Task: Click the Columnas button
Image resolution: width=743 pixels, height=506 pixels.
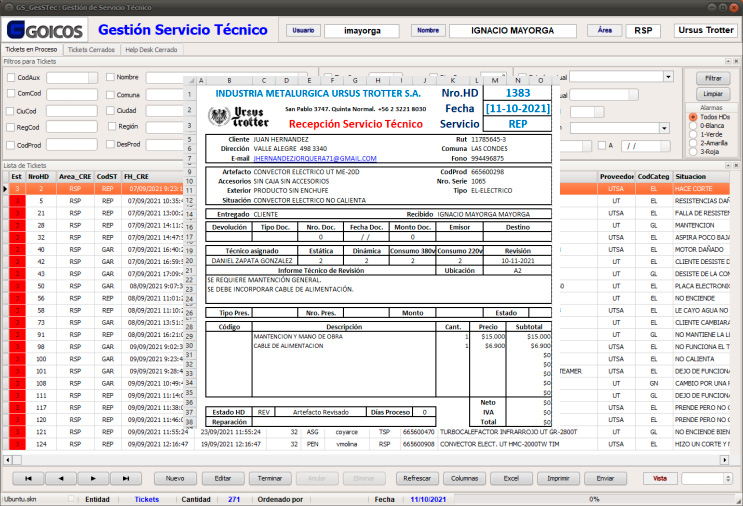Action: pyautogui.click(x=464, y=479)
